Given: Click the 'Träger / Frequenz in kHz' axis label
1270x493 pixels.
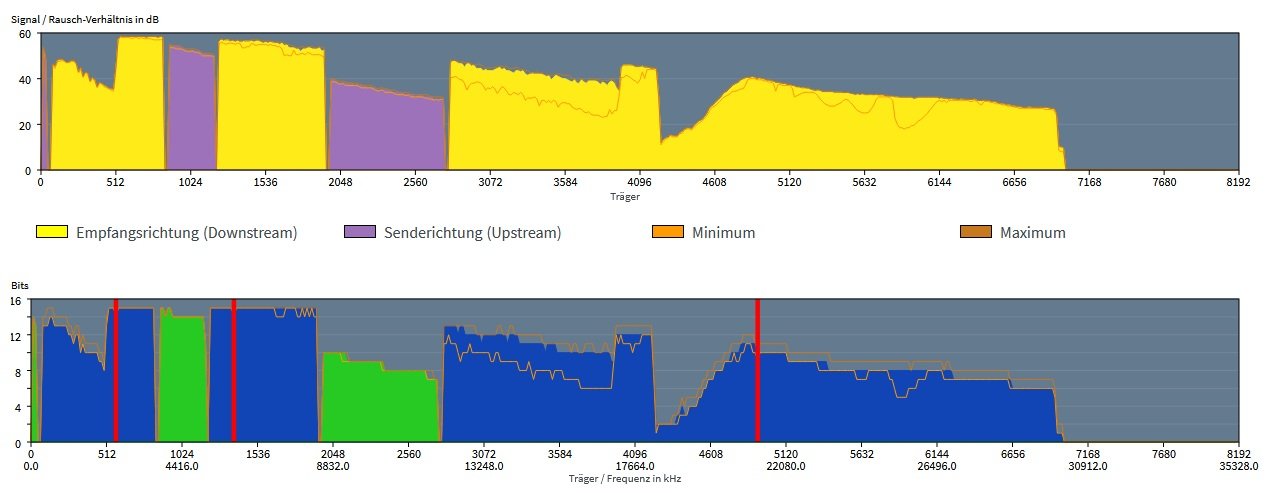Looking at the screenshot, I should pos(625,478).
